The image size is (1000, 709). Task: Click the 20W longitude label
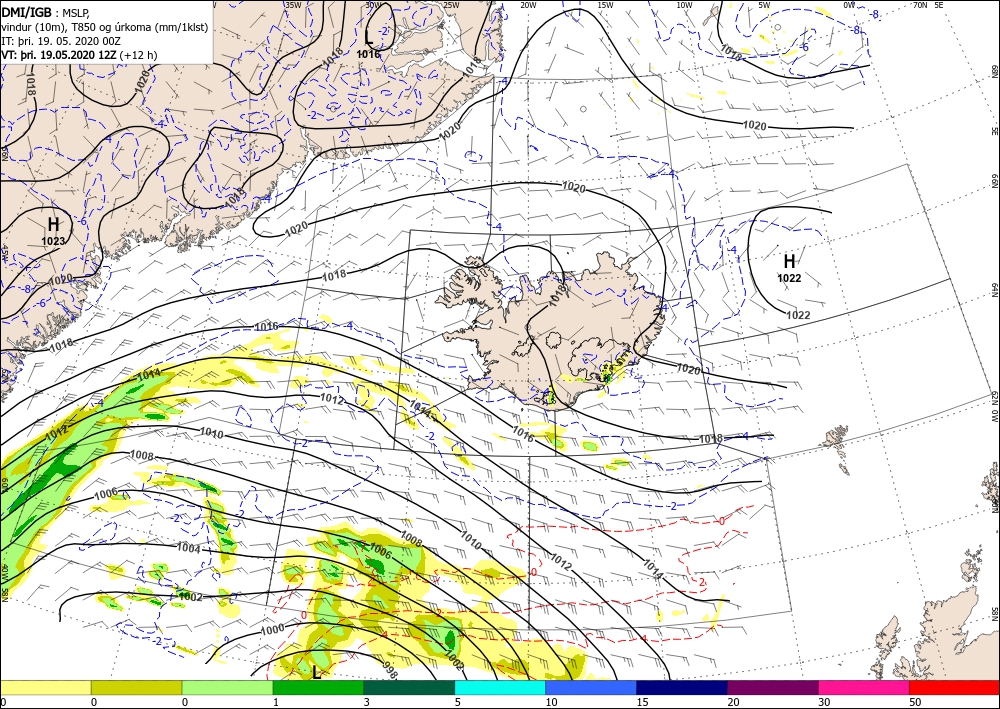click(x=528, y=5)
